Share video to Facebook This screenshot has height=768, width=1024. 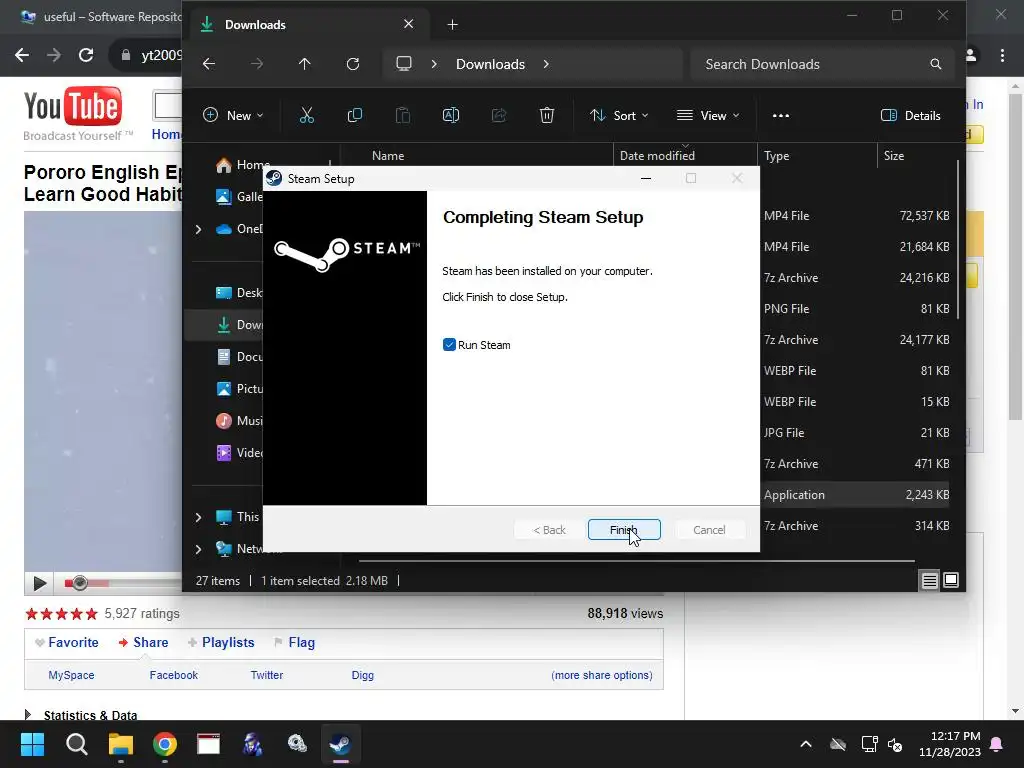(174, 675)
